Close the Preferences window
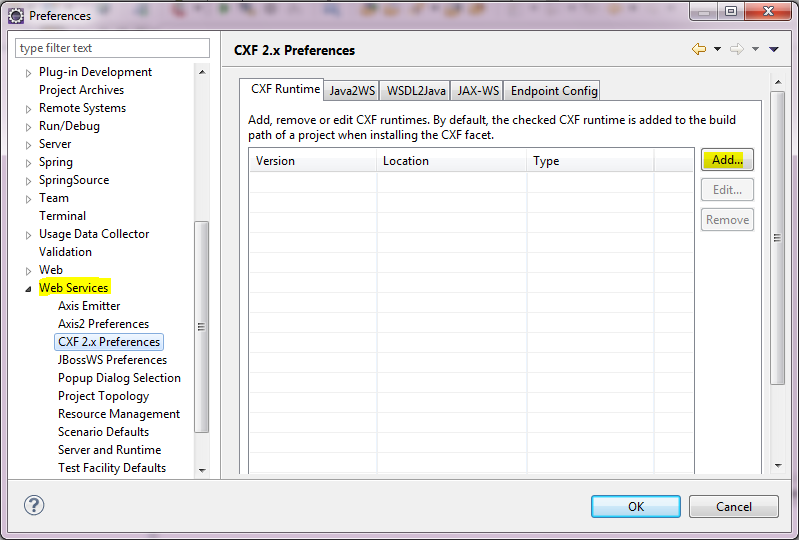This screenshot has width=799, height=540. tap(768, 11)
